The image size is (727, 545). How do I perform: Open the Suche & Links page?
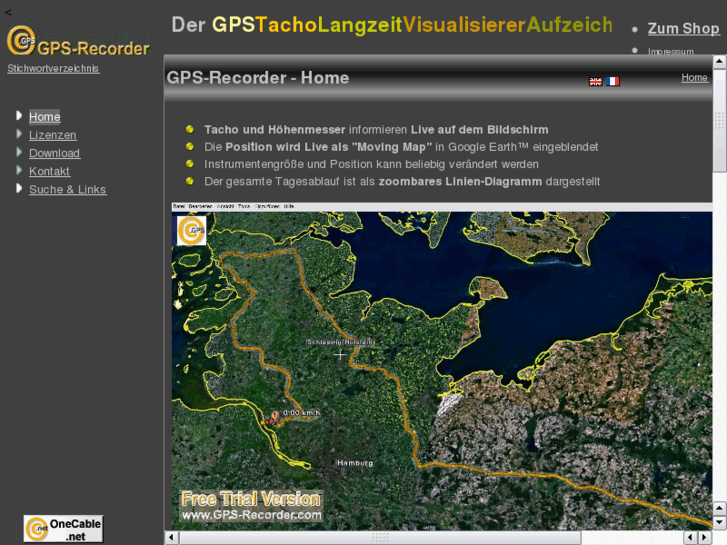68,189
